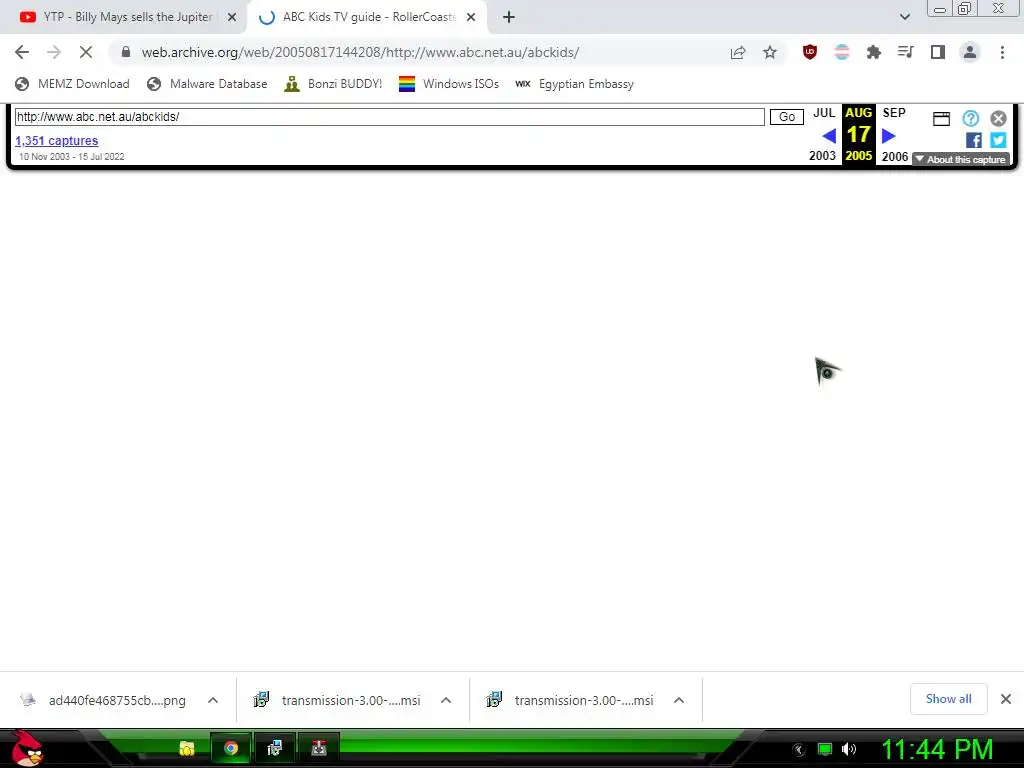Viewport: 1024px width, 768px height.
Task: Show hidden tray icons
Action: coord(799,750)
